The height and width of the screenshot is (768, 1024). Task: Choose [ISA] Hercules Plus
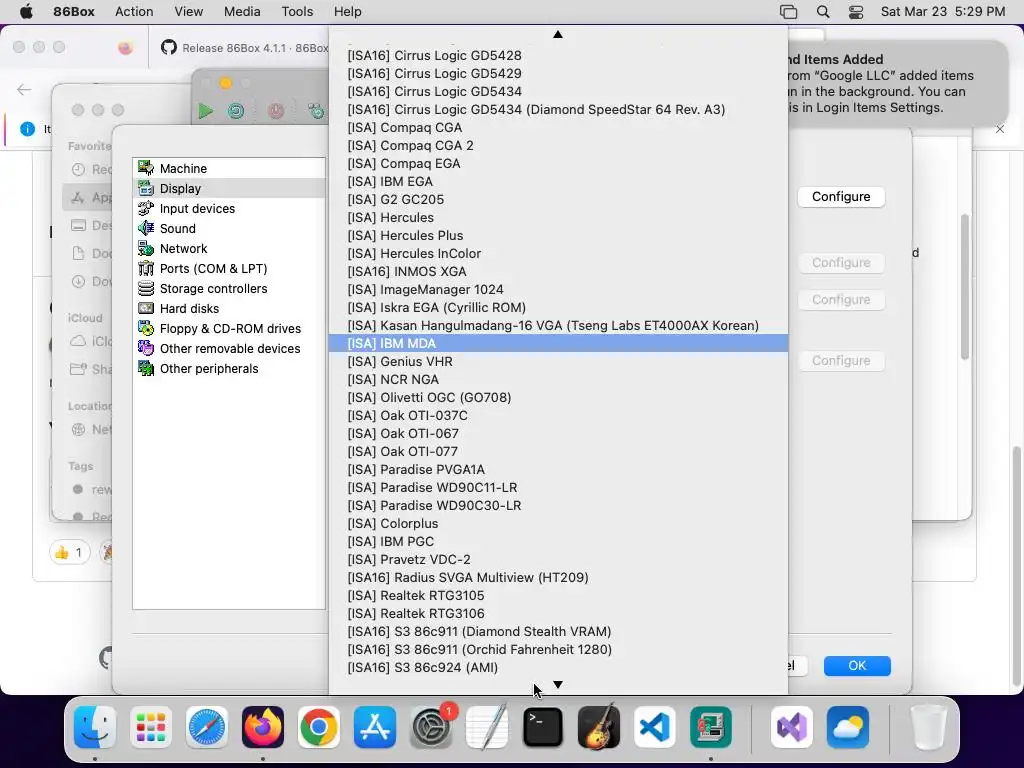558,235
